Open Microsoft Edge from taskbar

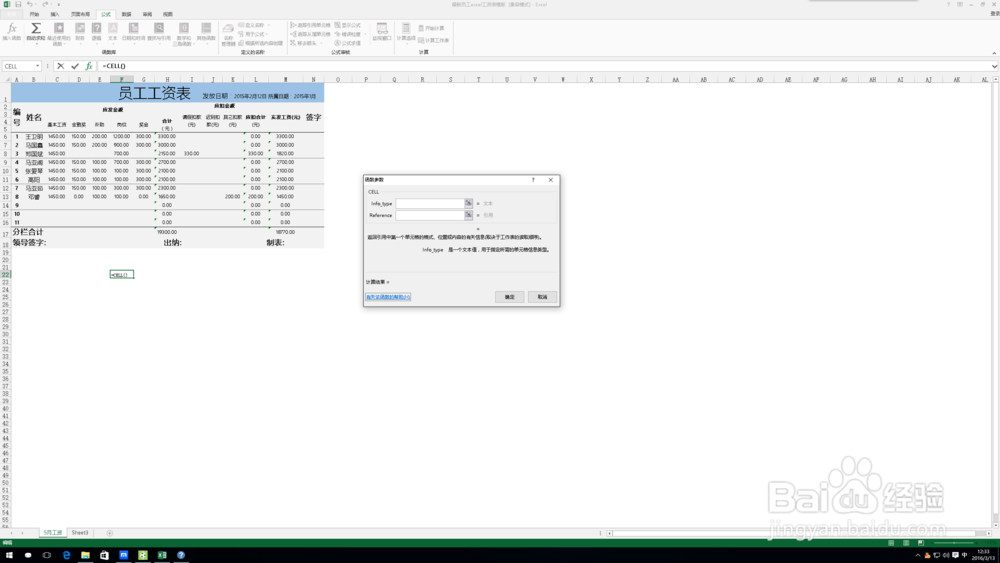[66, 555]
